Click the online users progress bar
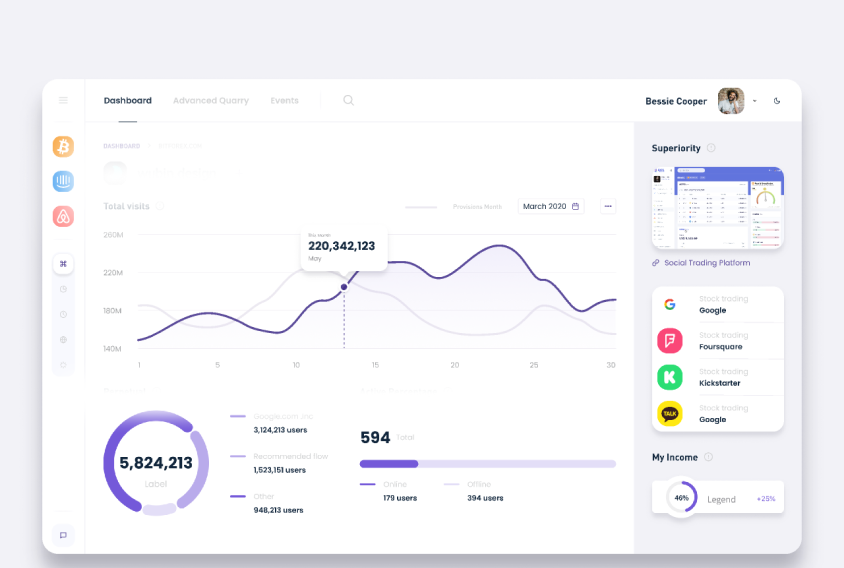 pyautogui.click(x=389, y=464)
